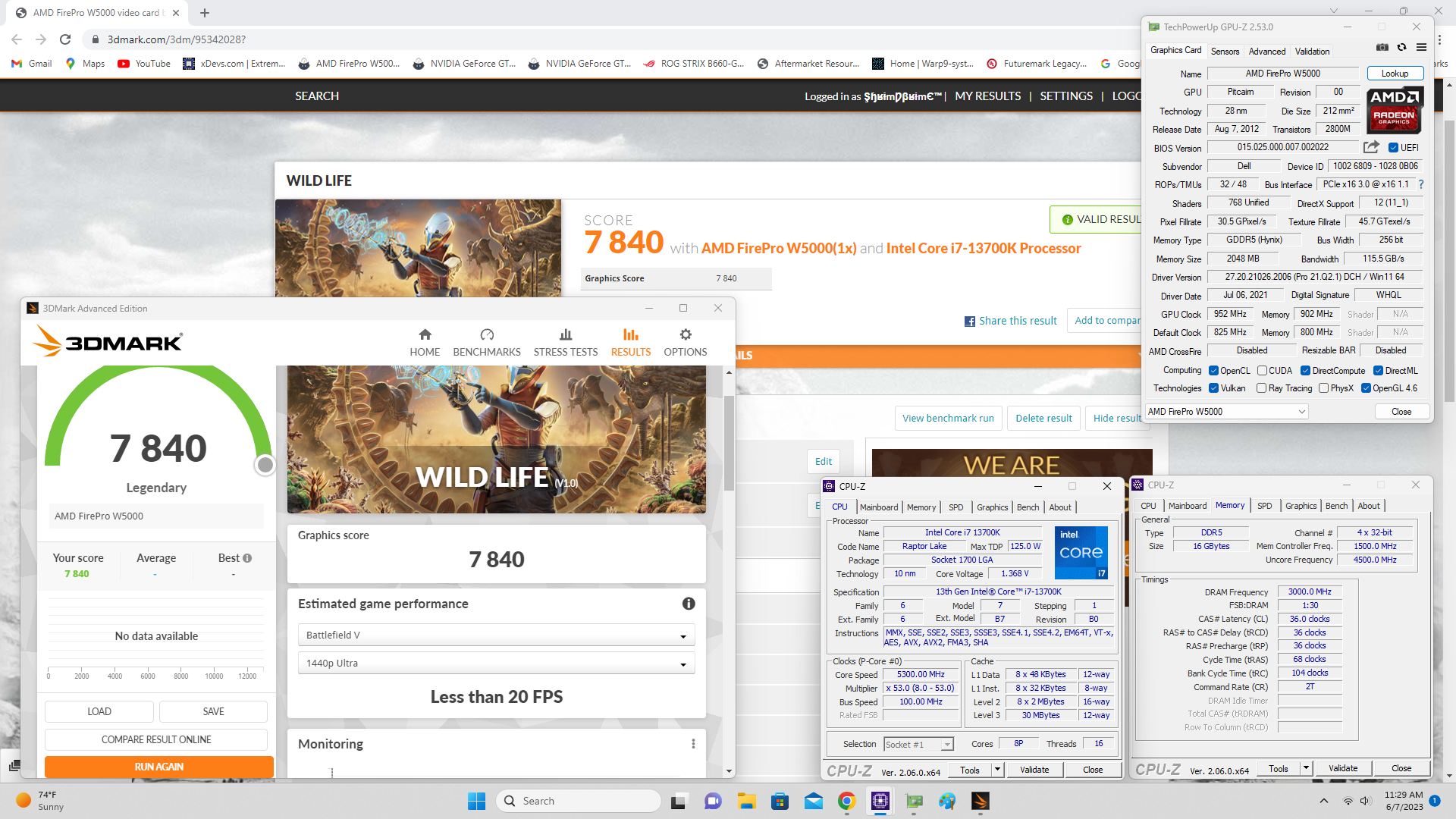
Task: Click the info icon next to Best
Action: tap(247, 558)
